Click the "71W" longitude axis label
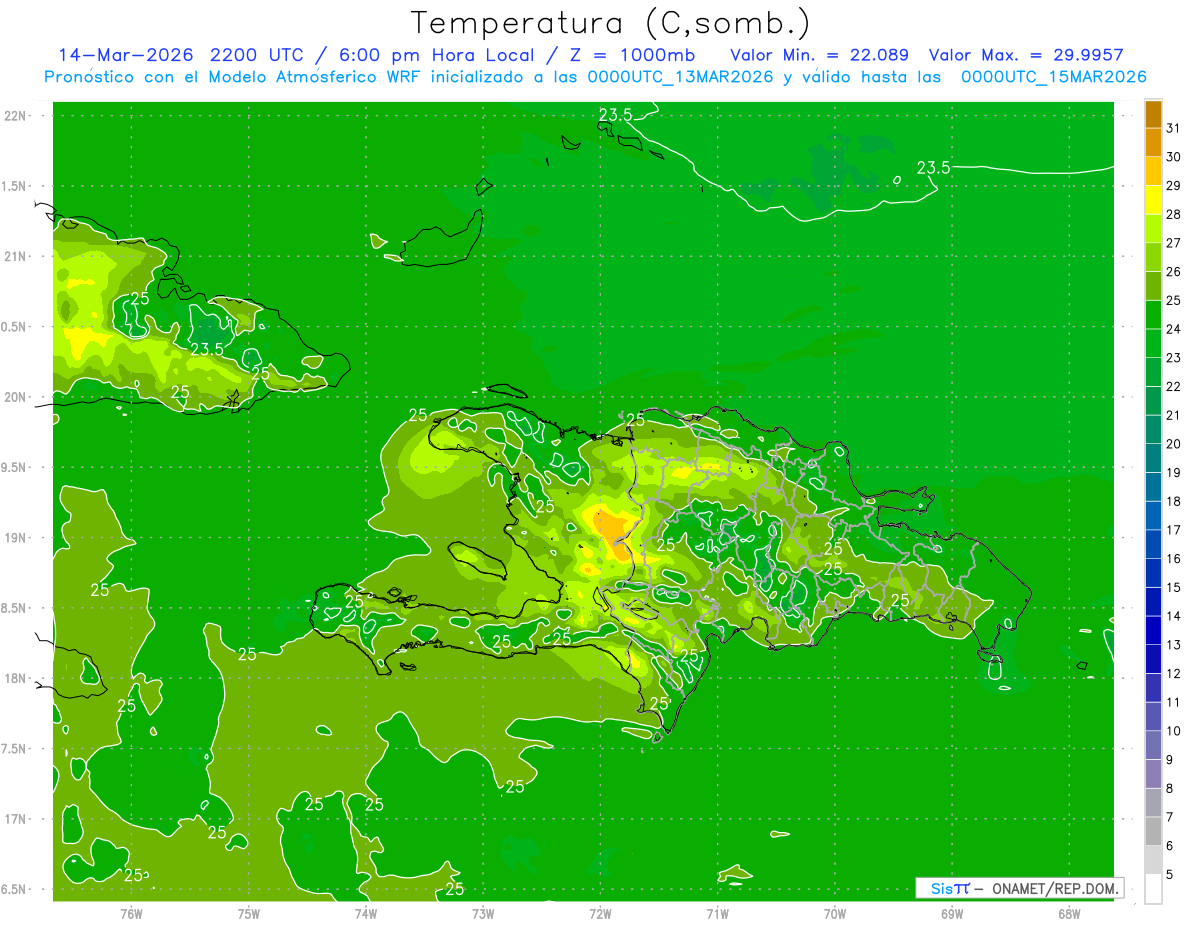The image size is (1200, 927). click(x=717, y=914)
